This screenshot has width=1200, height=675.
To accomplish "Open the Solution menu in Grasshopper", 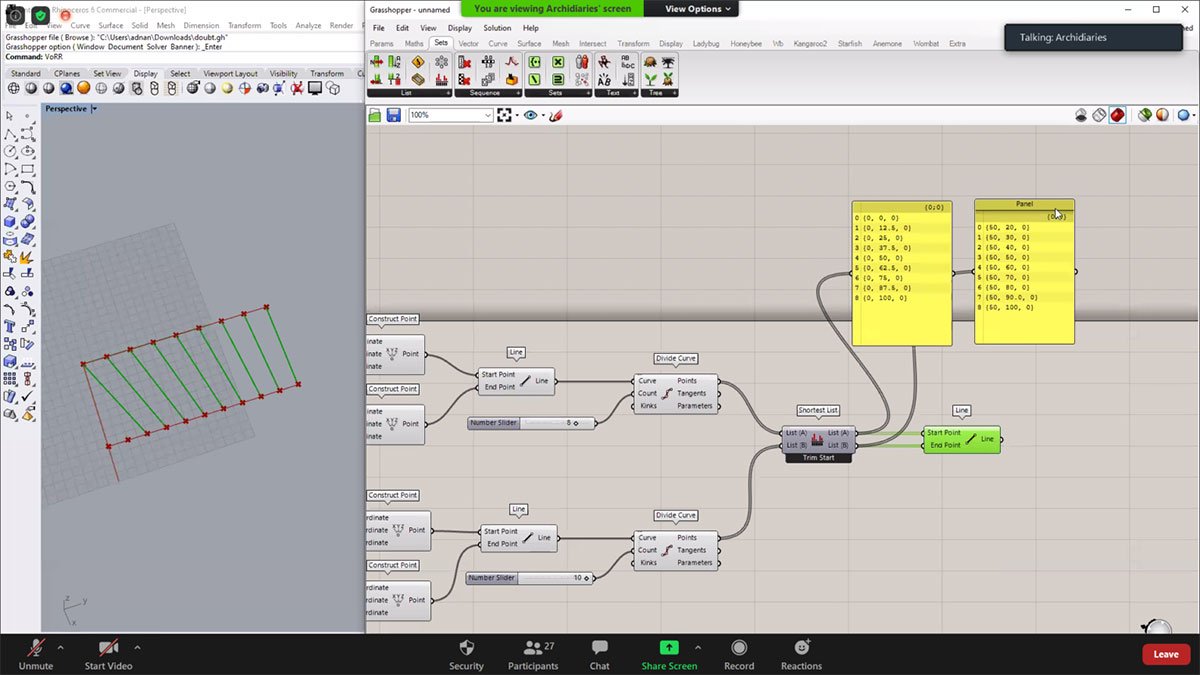I will coord(498,28).
